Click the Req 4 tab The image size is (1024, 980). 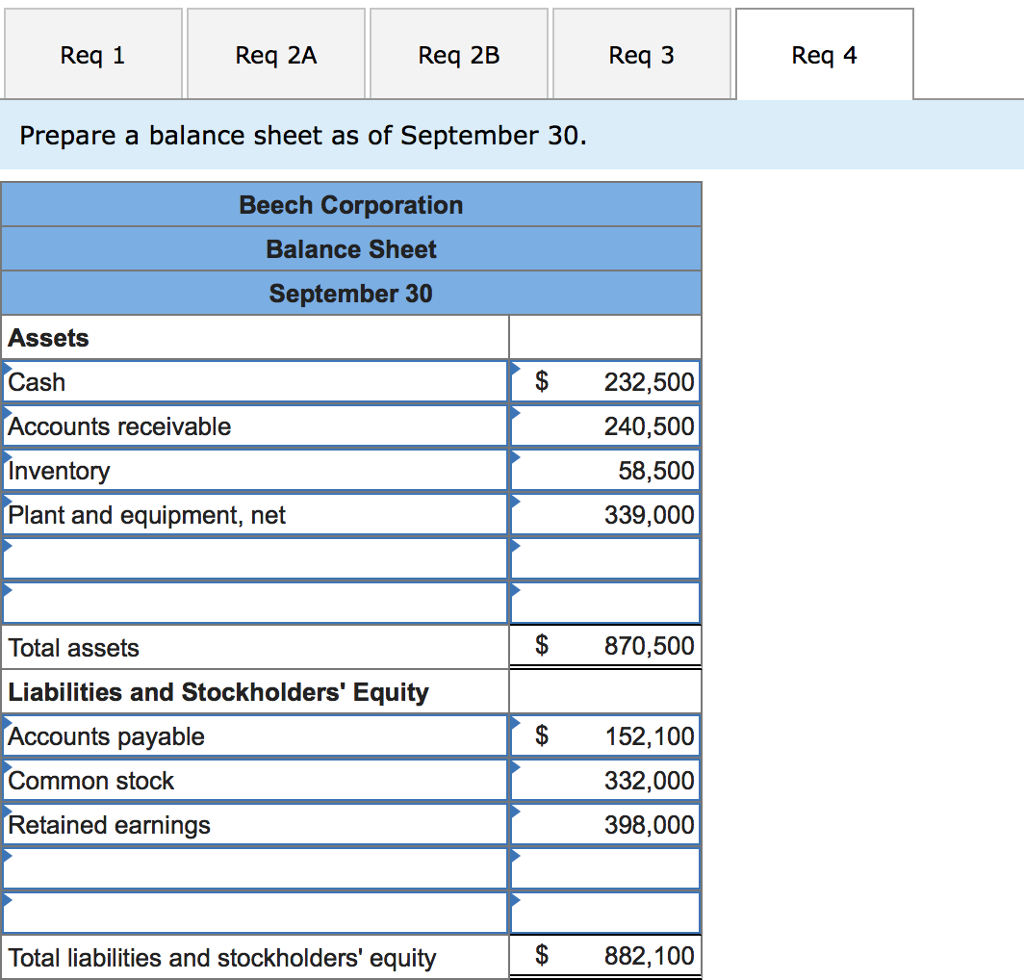[x=824, y=55]
